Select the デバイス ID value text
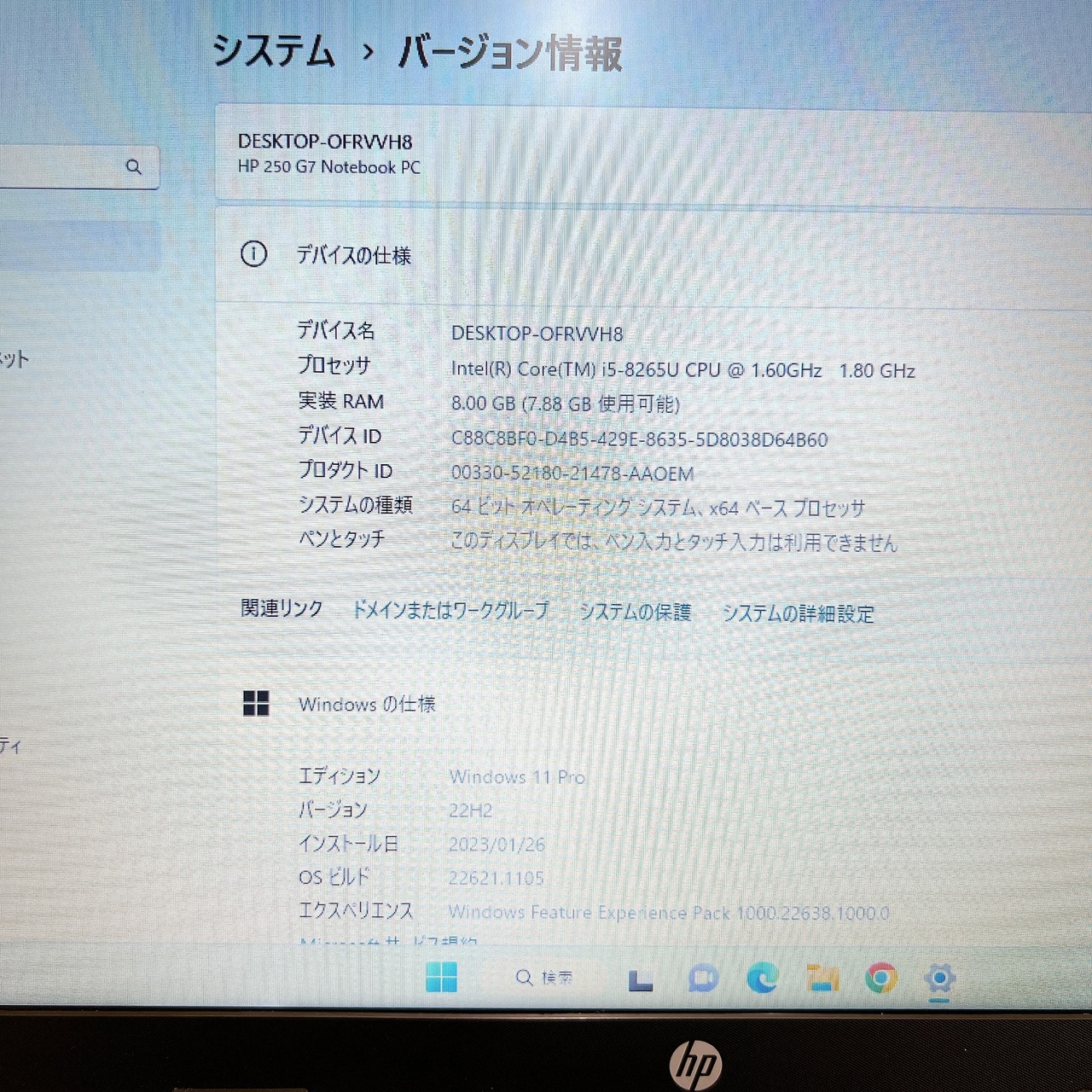 point(640,439)
